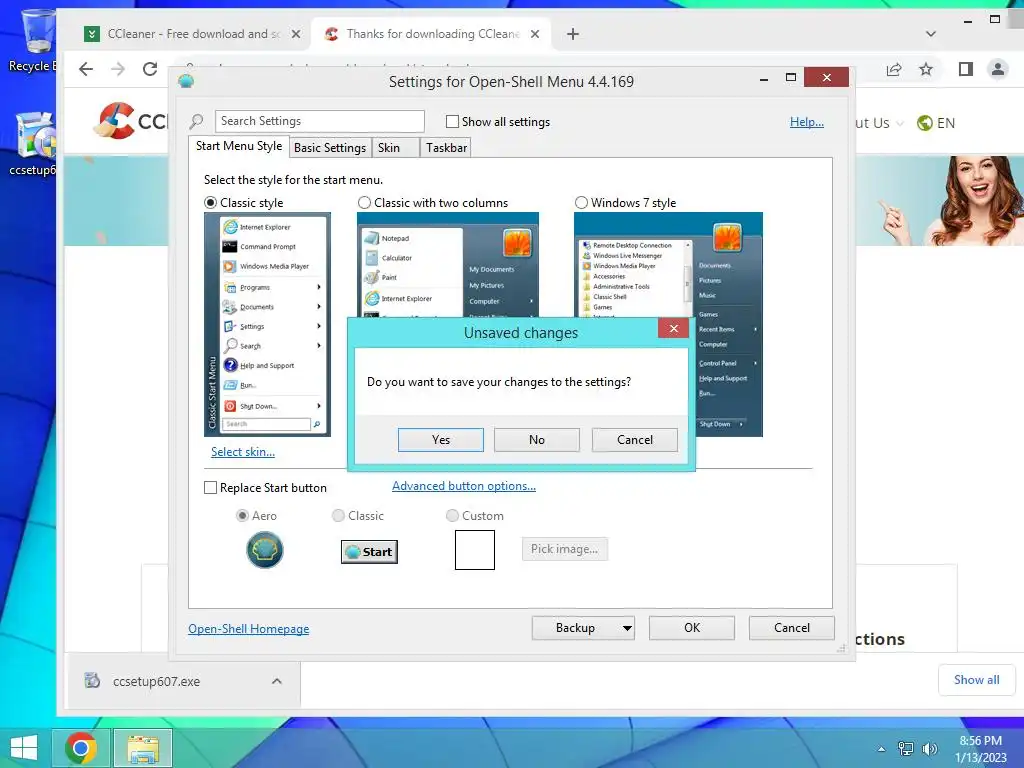Click the Pick image button

564,549
